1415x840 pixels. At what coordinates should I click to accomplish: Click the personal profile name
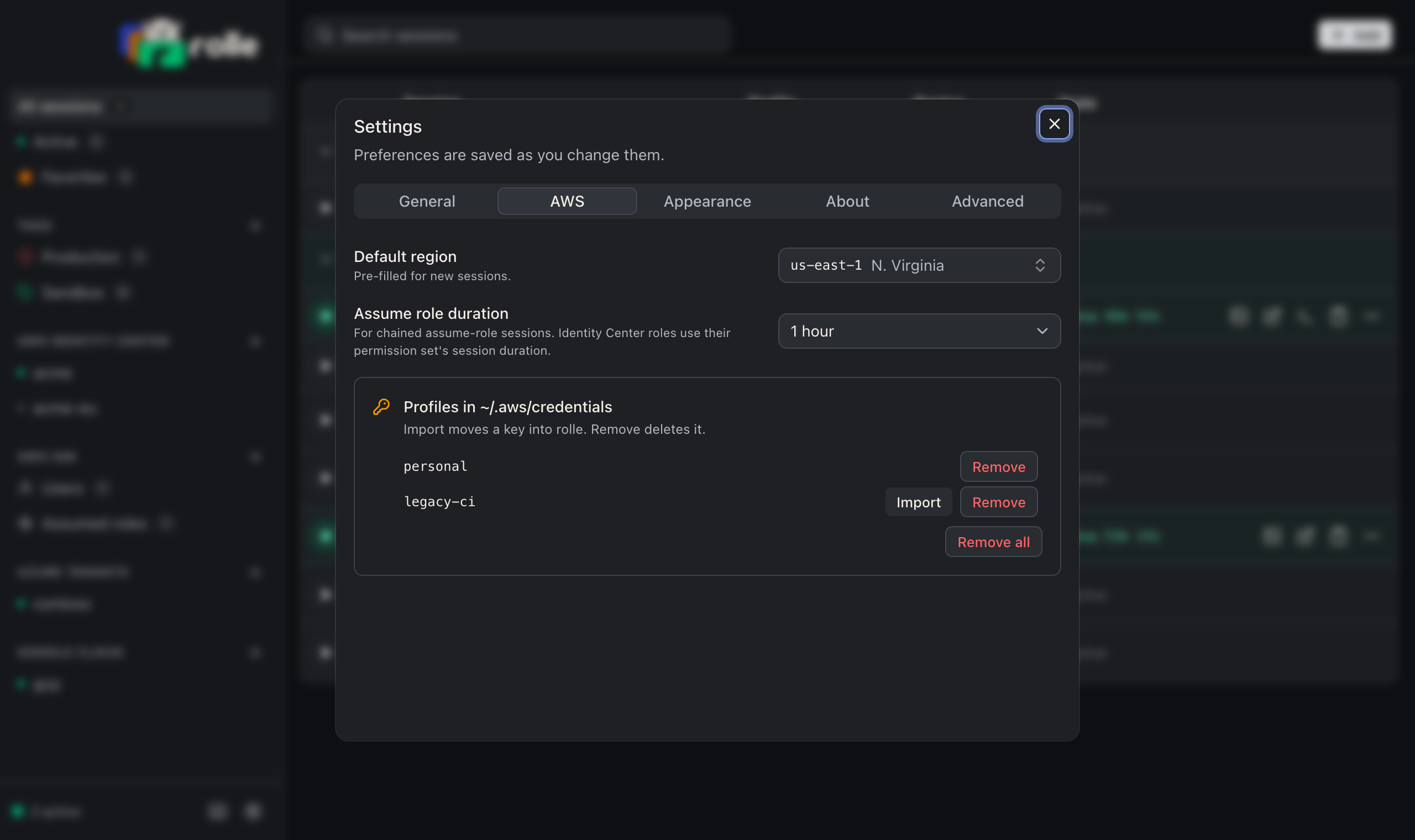pos(434,466)
